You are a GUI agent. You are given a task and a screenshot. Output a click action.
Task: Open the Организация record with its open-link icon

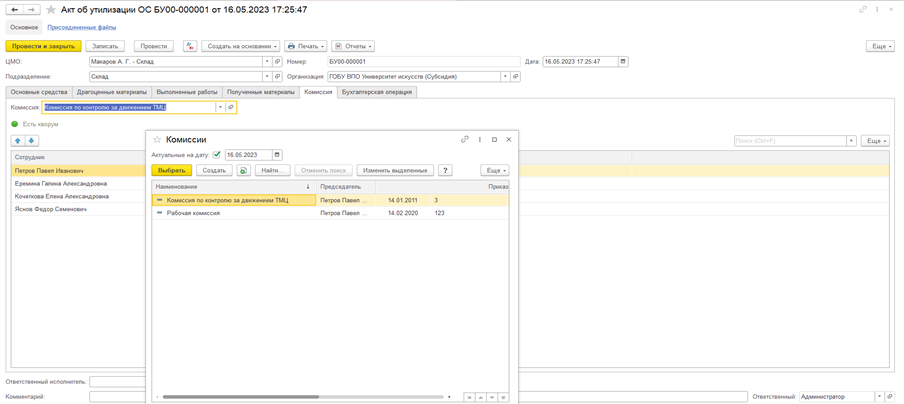tap(515, 76)
